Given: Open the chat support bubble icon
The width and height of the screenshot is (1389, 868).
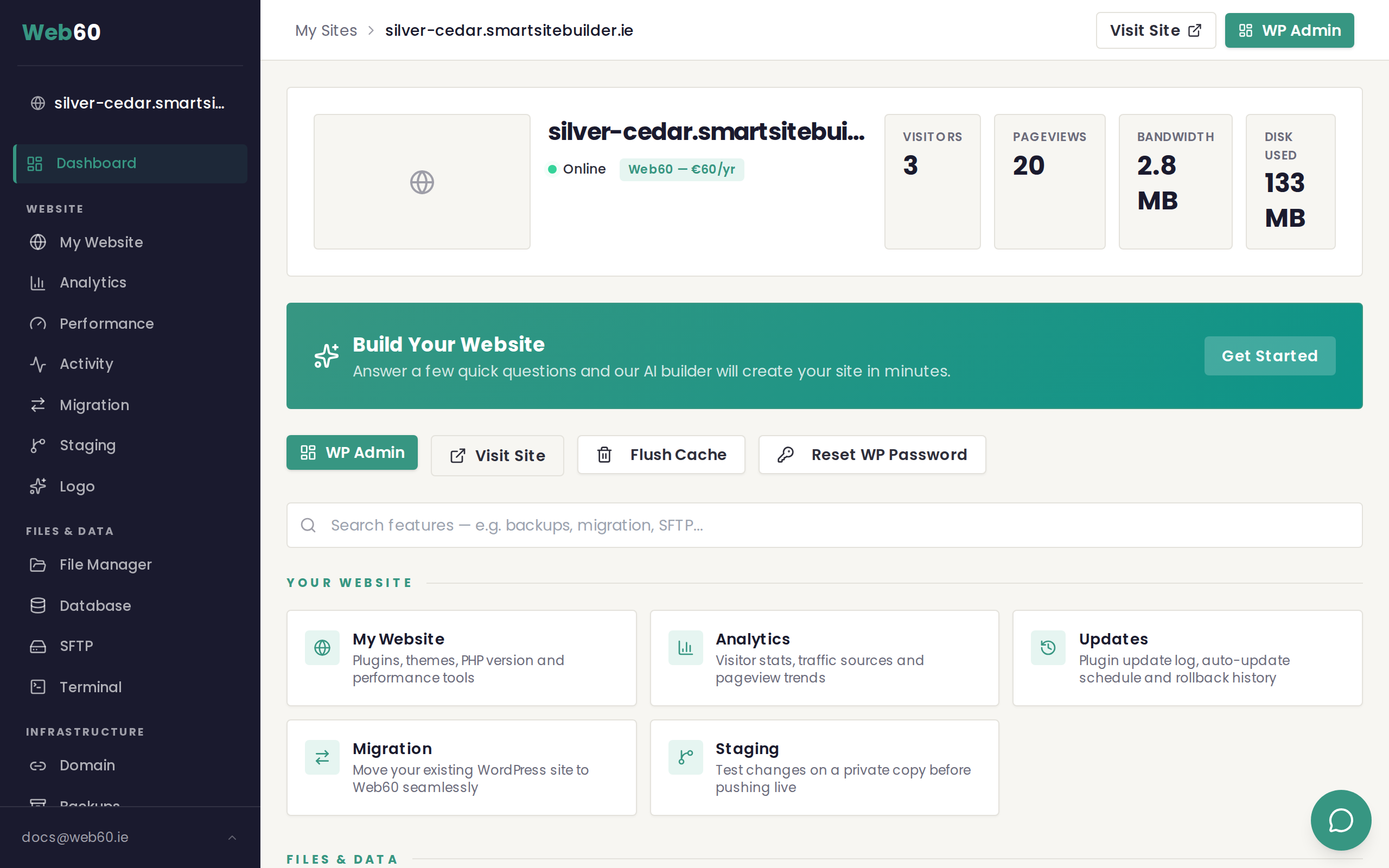Looking at the screenshot, I should click(1340, 820).
